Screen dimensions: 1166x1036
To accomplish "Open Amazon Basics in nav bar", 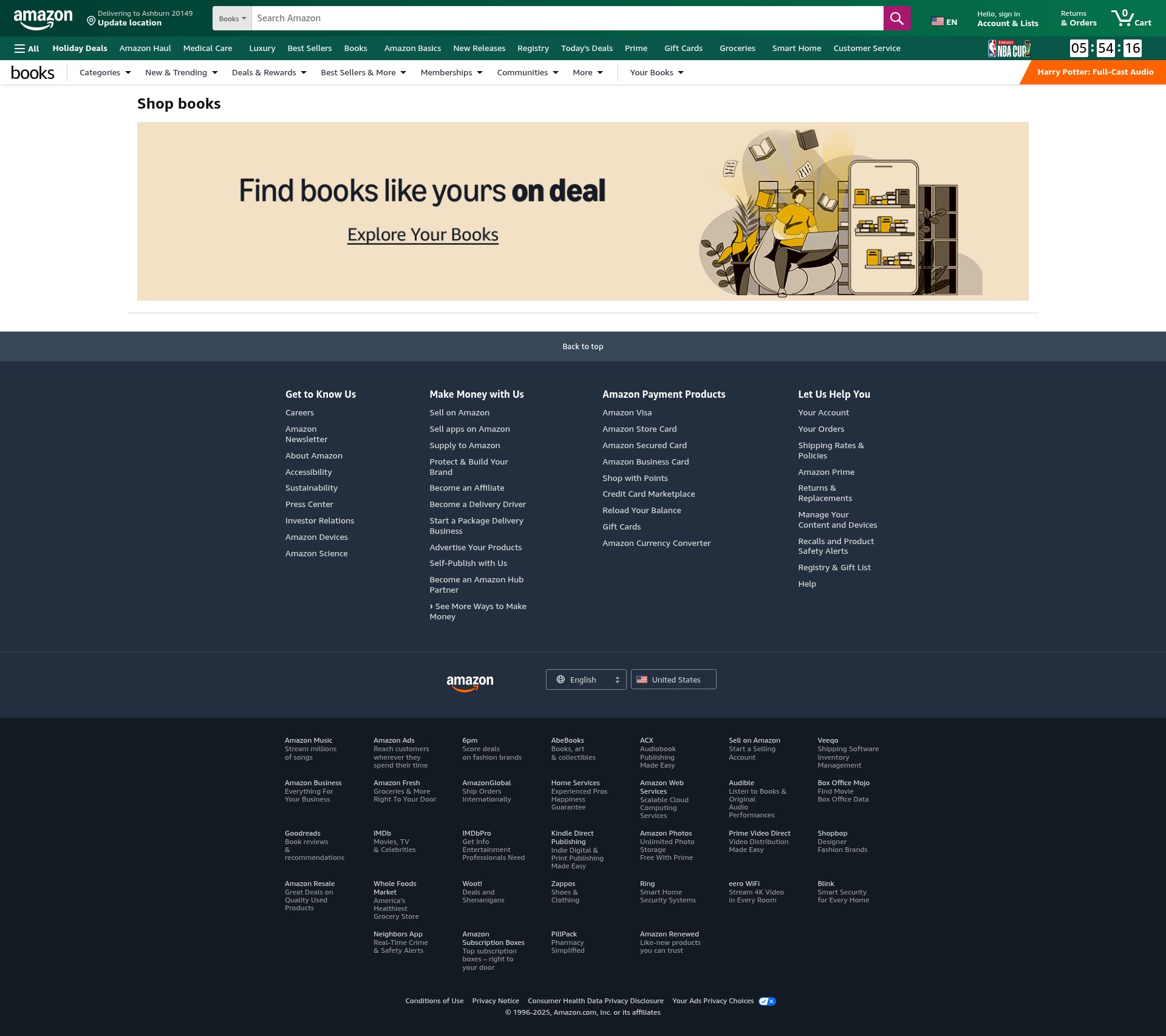I will pyautogui.click(x=412, y=49).
